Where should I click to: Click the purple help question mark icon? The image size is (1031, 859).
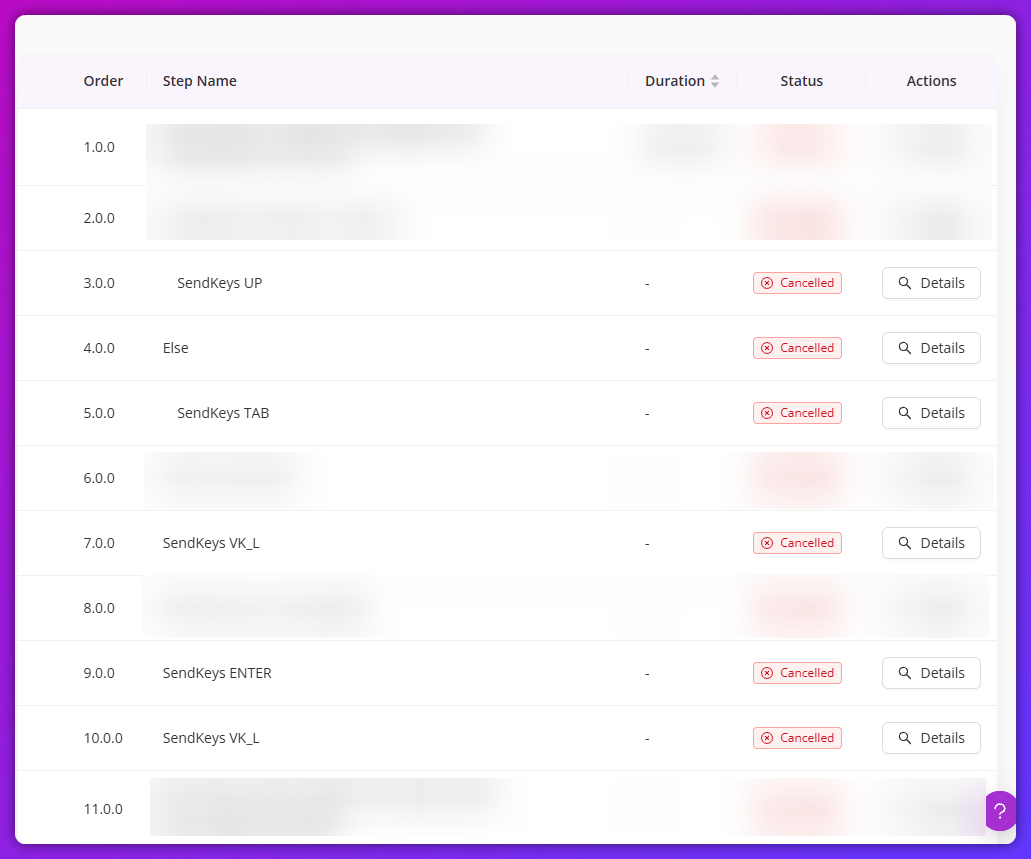1000,811
